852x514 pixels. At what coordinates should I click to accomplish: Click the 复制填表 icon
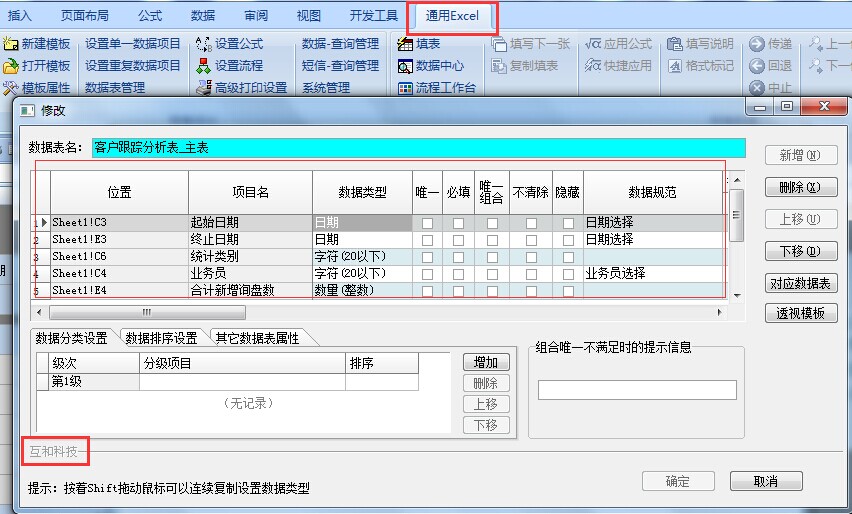(499, 66)
